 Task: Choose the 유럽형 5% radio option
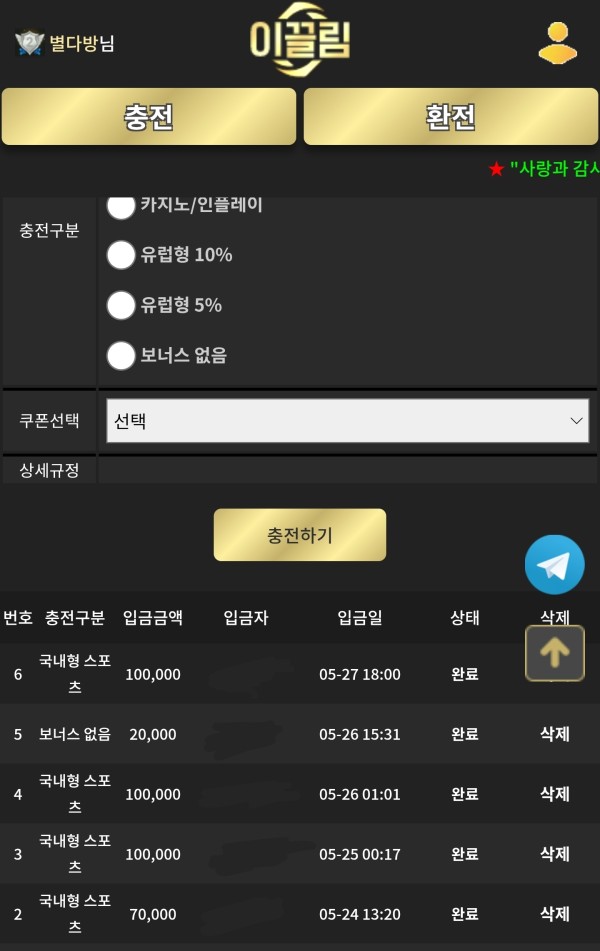pos(121,305)
